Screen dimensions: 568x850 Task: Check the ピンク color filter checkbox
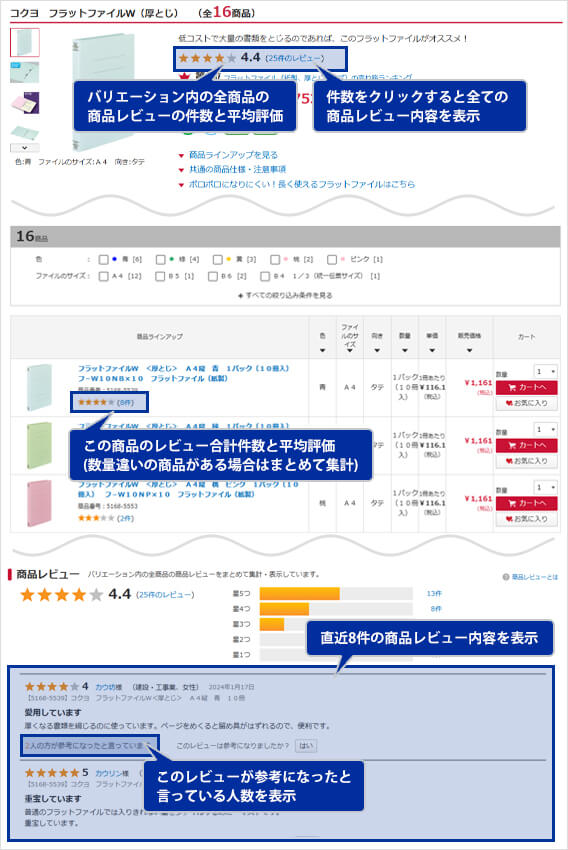[x=332, y=260]
